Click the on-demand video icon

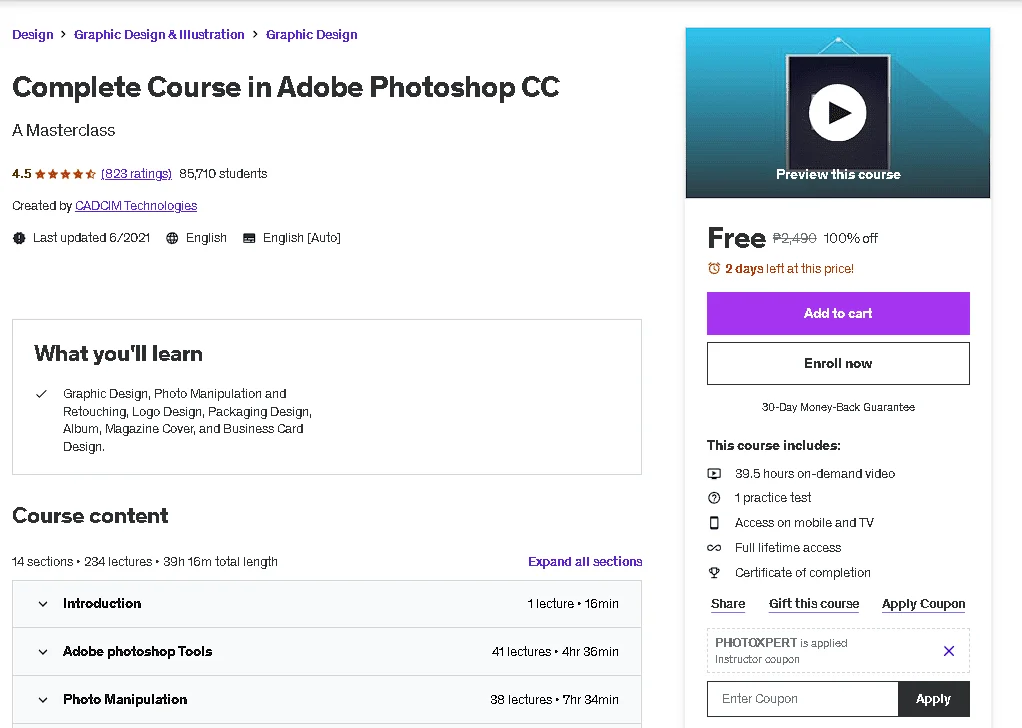tap(714, 474)
